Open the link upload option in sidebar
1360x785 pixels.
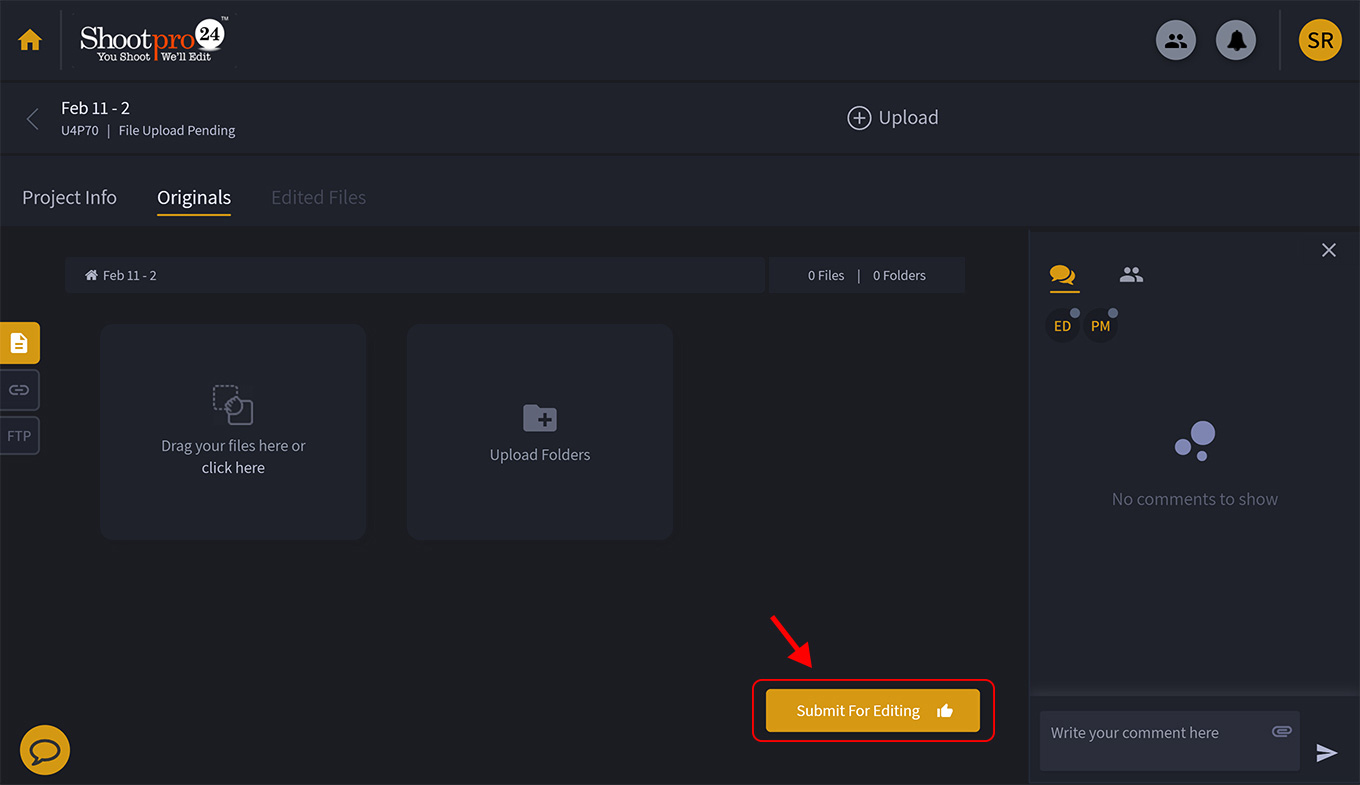point(17,390)
